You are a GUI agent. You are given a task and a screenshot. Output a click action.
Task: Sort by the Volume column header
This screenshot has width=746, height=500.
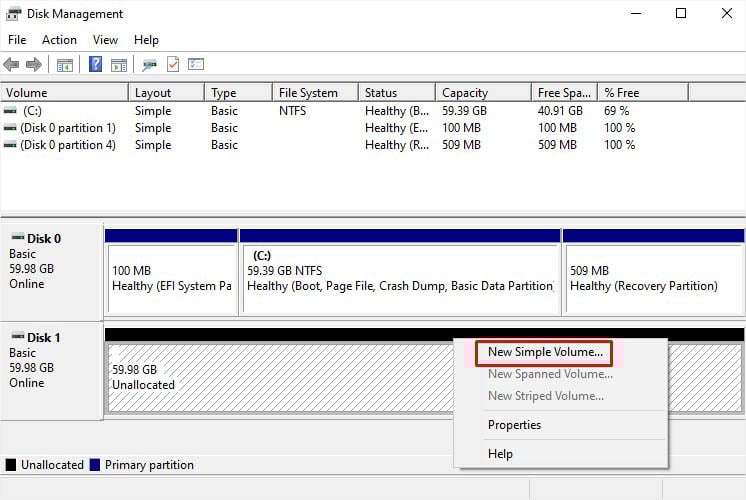point(65,93)
